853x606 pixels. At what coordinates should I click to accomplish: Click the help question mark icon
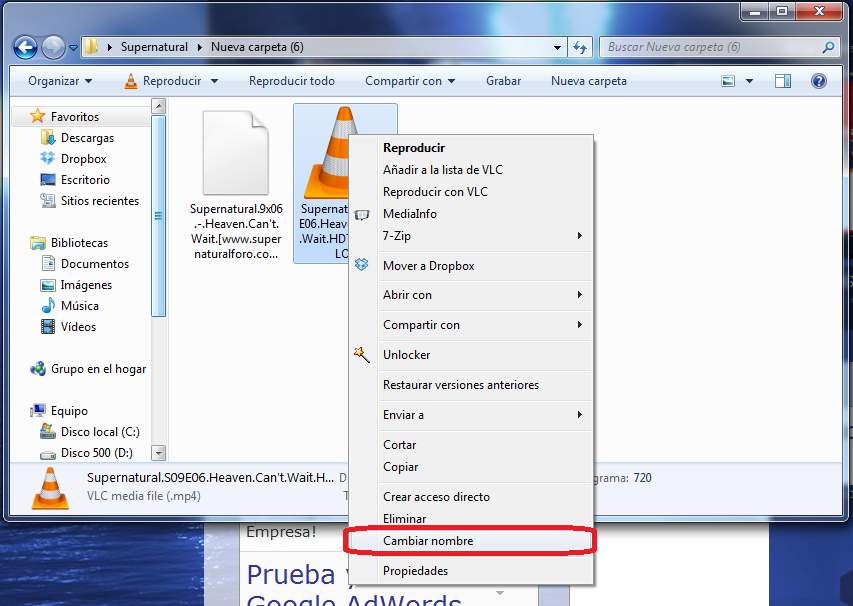tap(818, 81)
